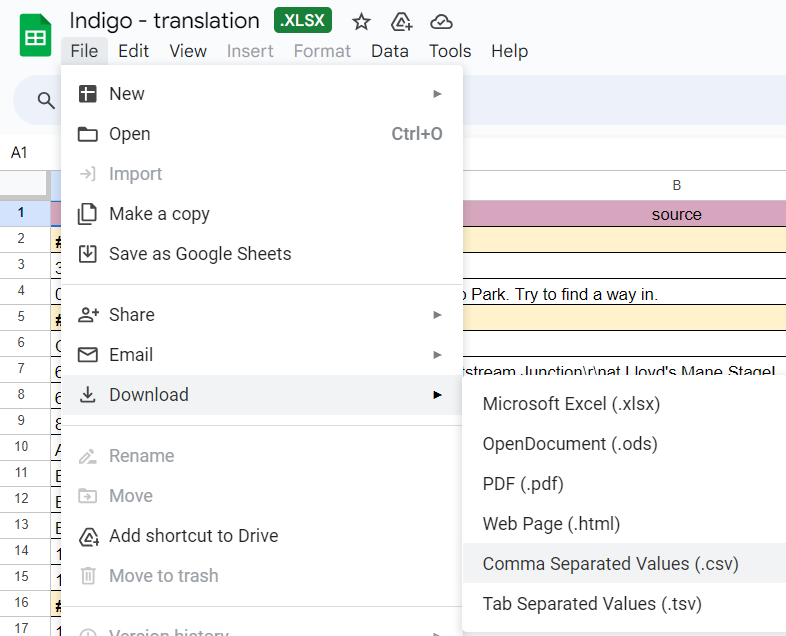Click the Add to Drive icon in title bar
786x636 pixels.
(x=402, y=21)
